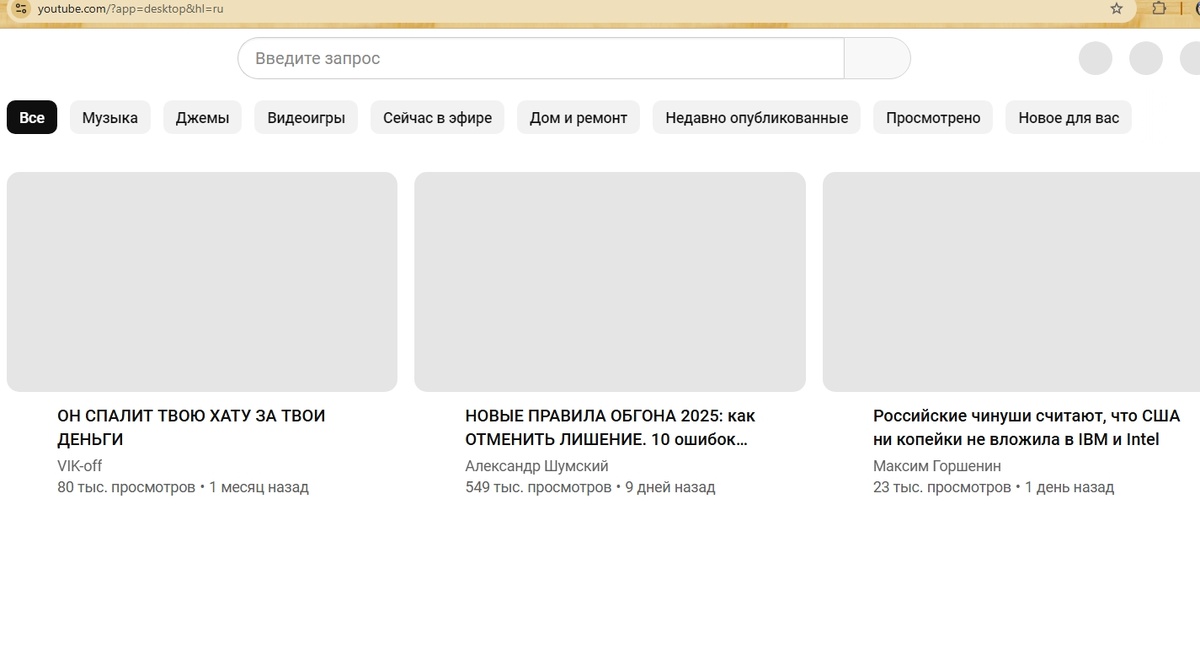Toggle the Сейчас в эфире filter chip

(437, 117)
